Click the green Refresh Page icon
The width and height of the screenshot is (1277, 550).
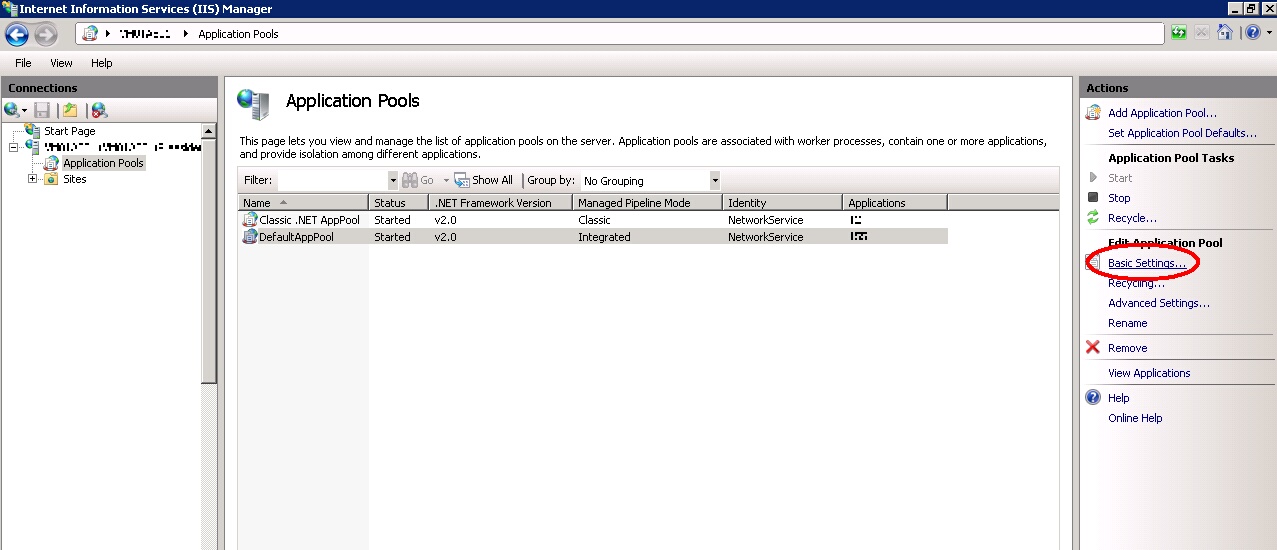point(1179,33)
